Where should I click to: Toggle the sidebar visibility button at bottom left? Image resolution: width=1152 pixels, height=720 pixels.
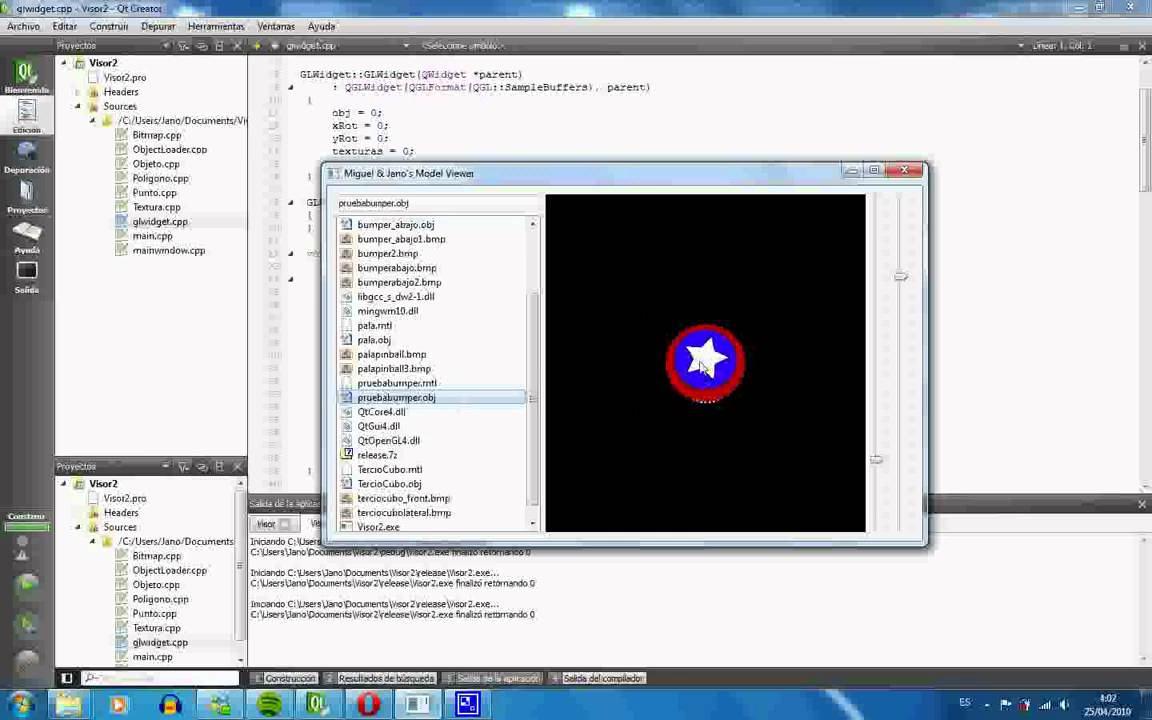[67, 678]
